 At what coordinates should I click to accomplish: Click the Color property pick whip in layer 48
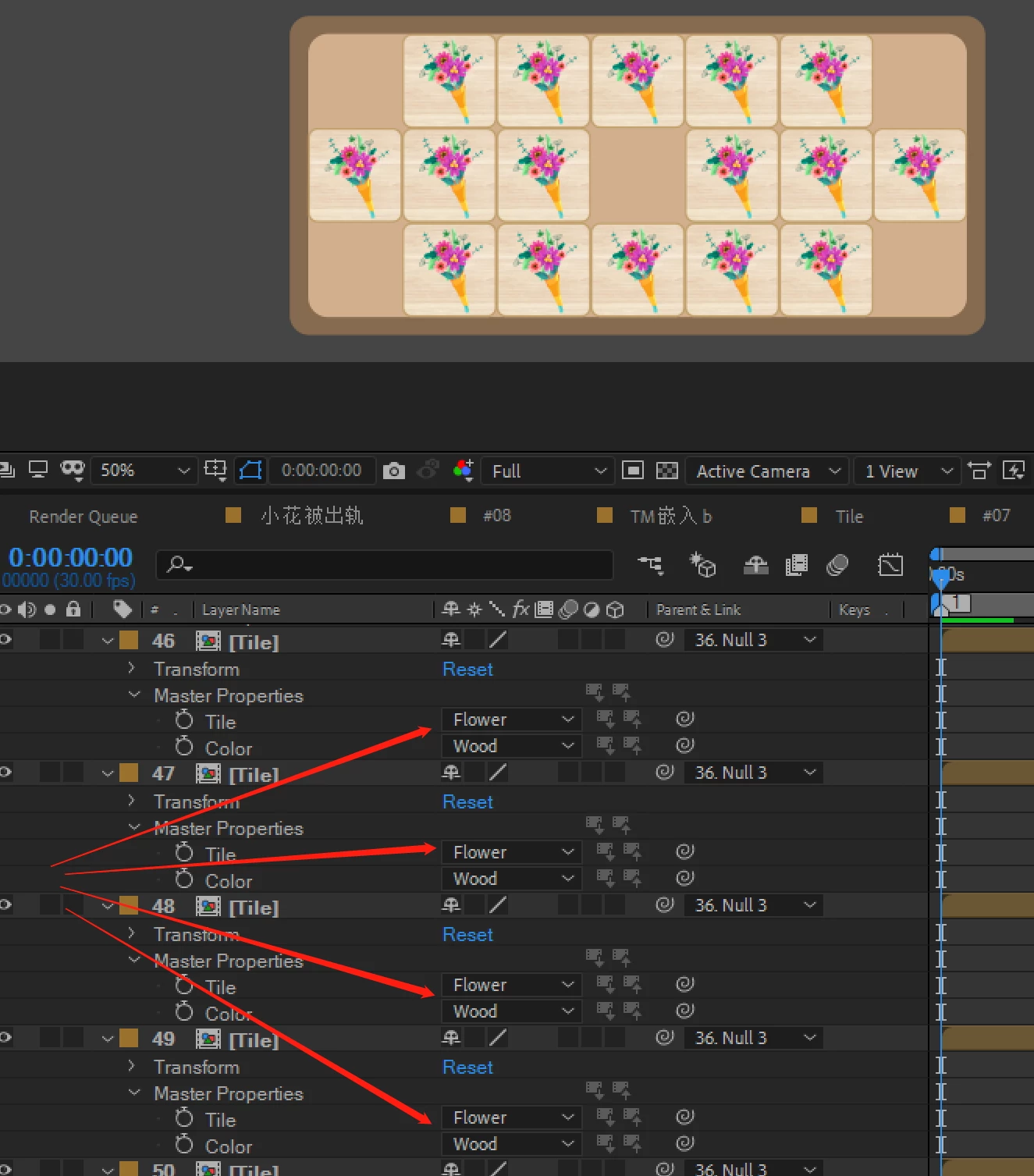(685, 1011)
